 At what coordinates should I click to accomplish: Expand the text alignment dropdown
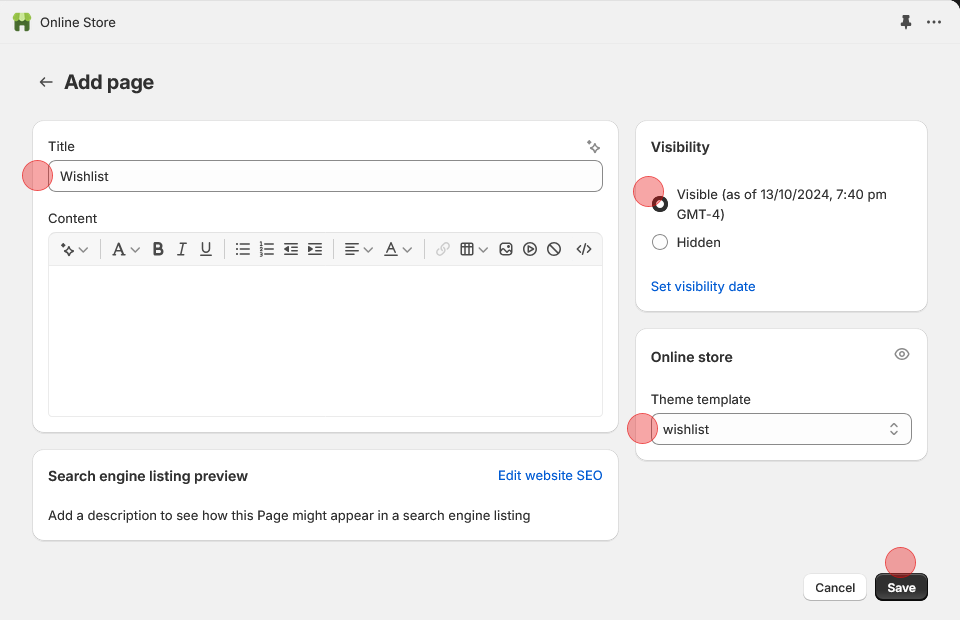(x=358, y=249)
